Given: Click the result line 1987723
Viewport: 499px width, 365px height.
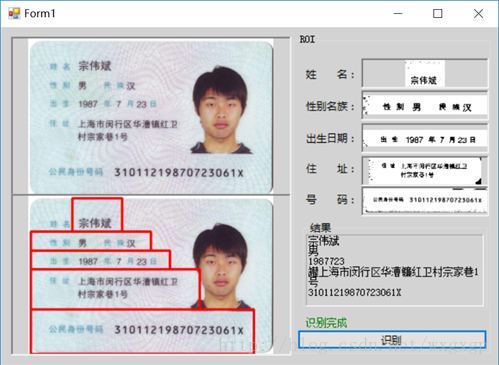Looking at the screenshot, I should coord(326,261).
